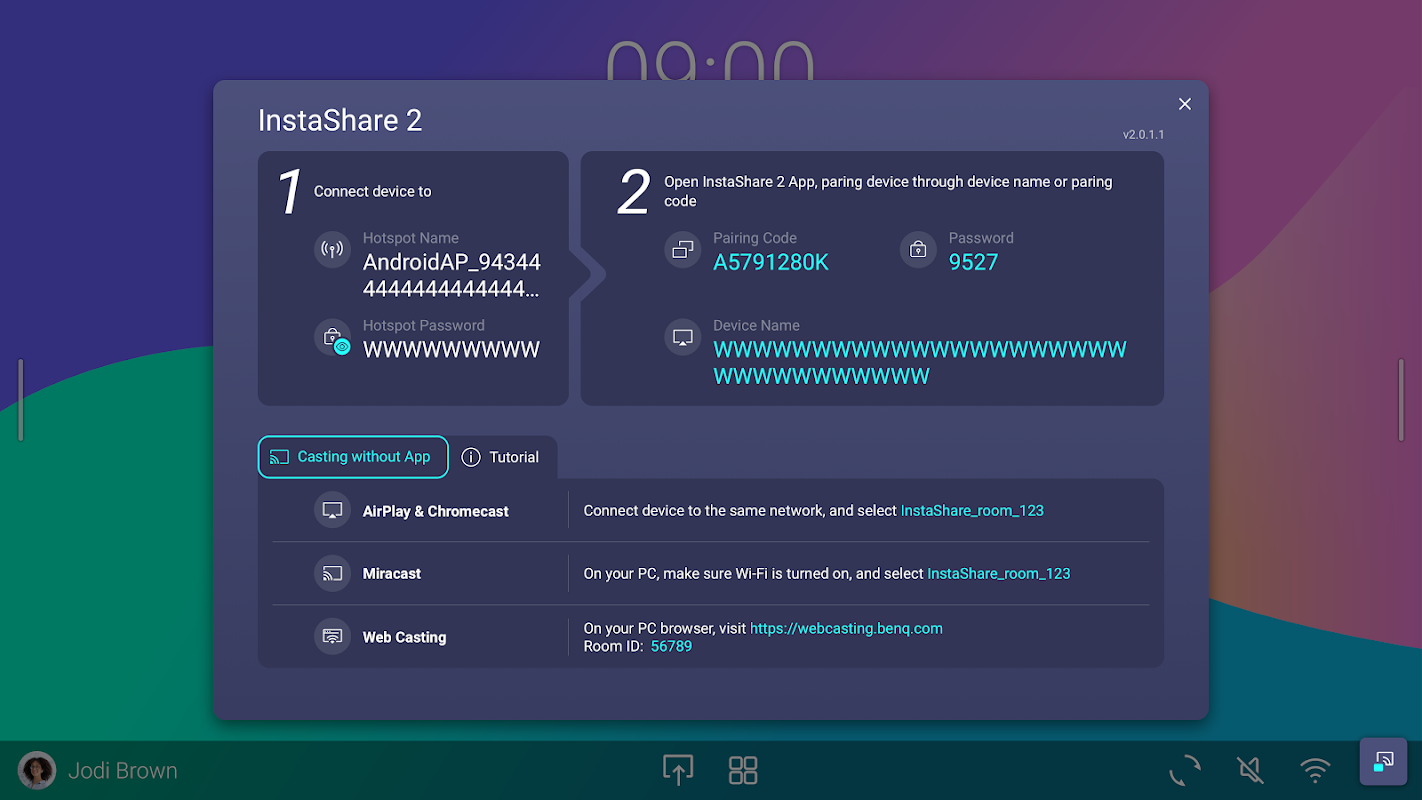Click InstaShare_room_123 in the Miracast row
Image resolution: width=1422 pixels, height=800 pixels.
tap(999, 573)
